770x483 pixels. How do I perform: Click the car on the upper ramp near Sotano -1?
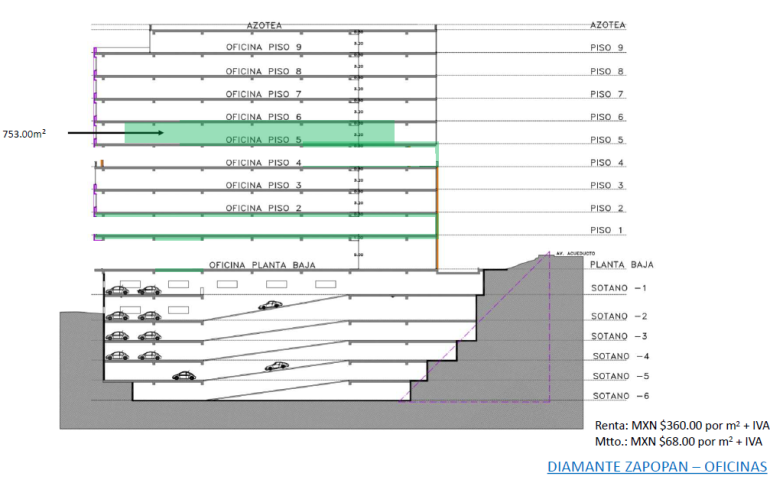pos(269,307)
